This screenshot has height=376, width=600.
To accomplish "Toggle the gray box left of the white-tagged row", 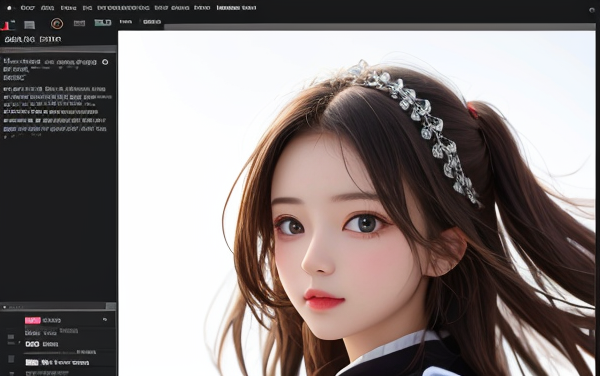I will [11, 359].
